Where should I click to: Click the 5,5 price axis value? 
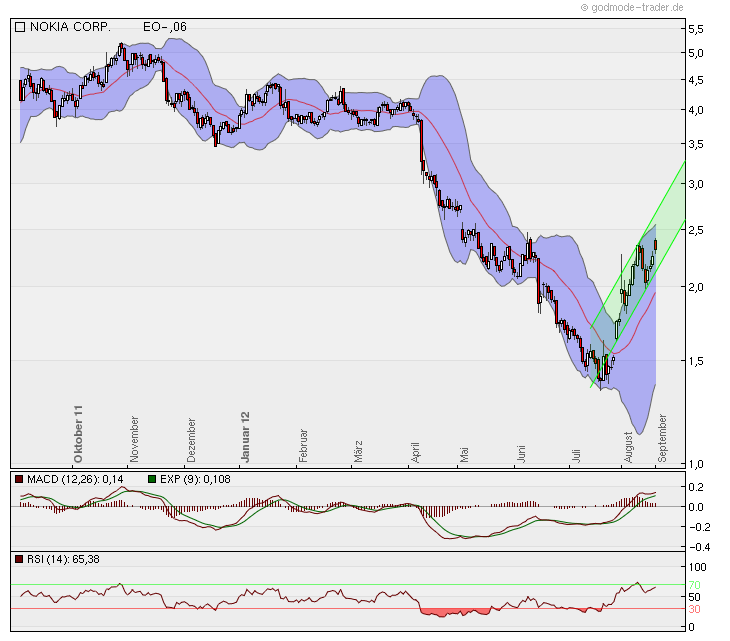point(696,29)
